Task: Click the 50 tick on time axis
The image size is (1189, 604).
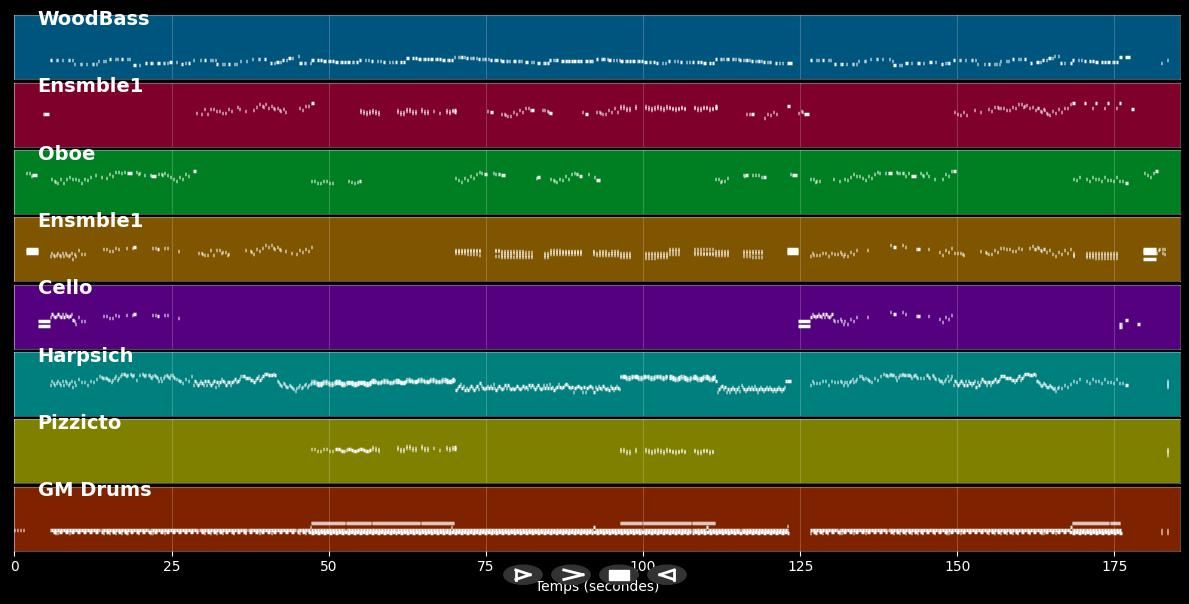Action: [329, 566]
